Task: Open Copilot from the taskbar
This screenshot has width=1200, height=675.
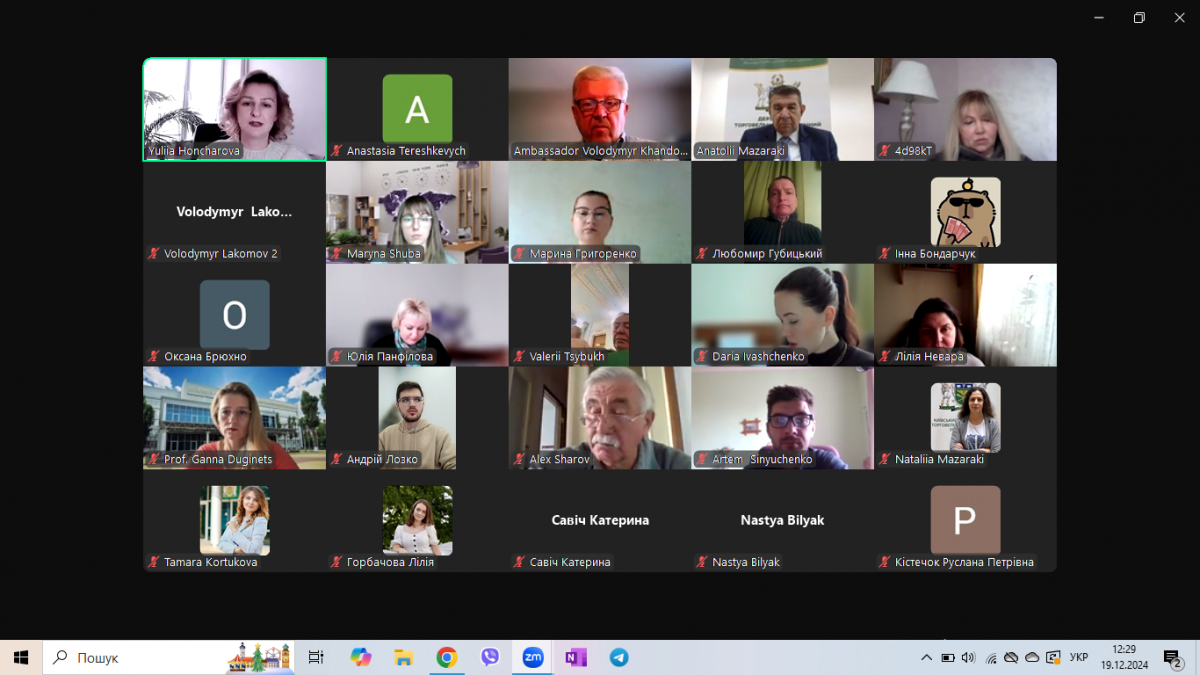Action: coord(361,657)
